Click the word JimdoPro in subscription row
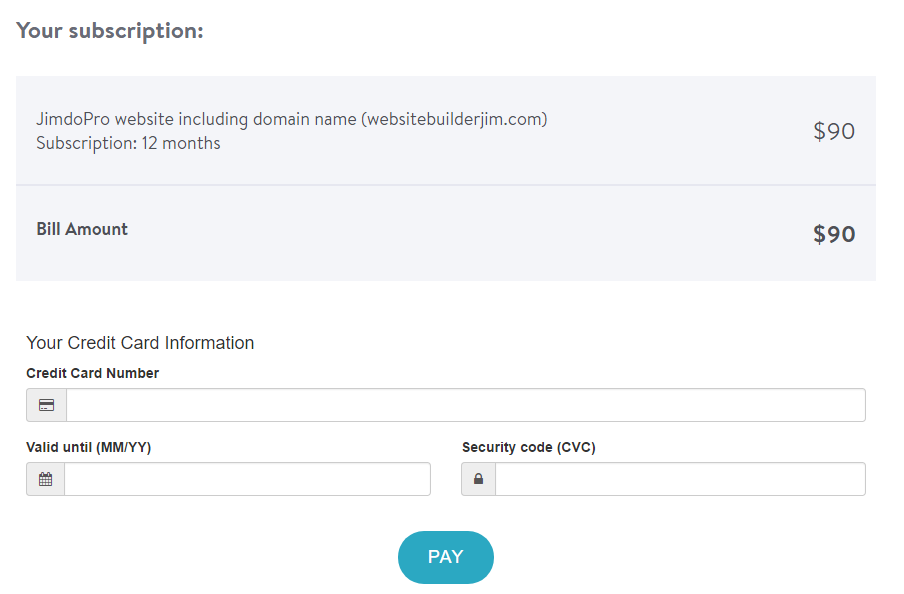 click(73, 119)
